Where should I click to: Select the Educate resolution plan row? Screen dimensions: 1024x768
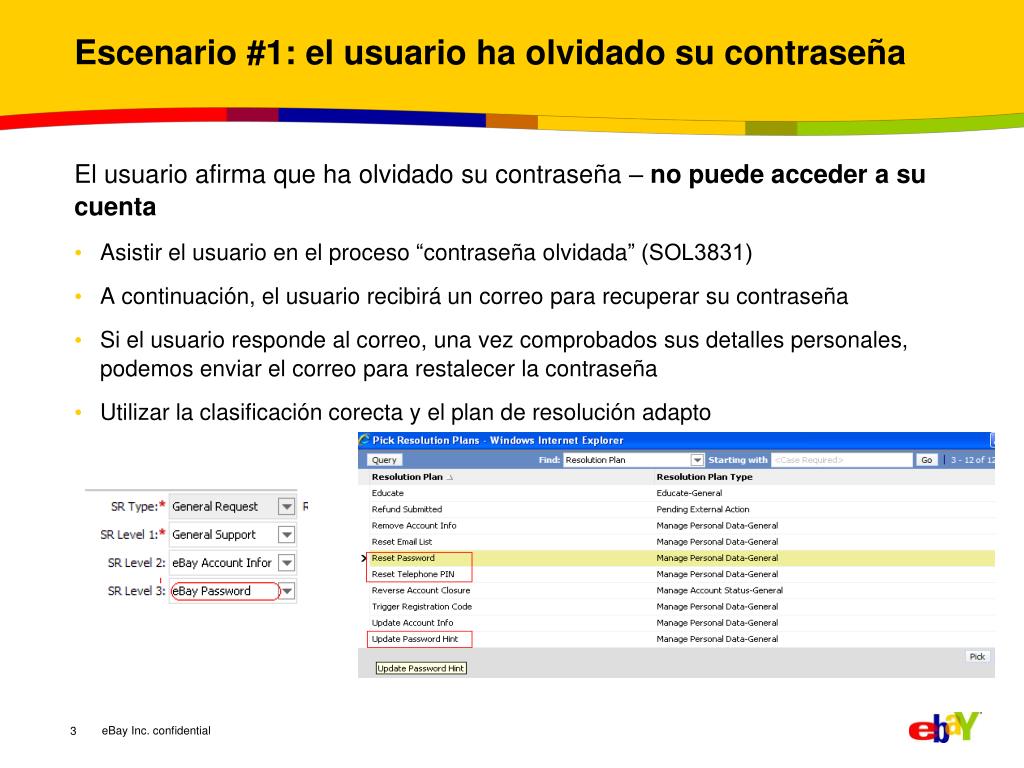[677, 493]
